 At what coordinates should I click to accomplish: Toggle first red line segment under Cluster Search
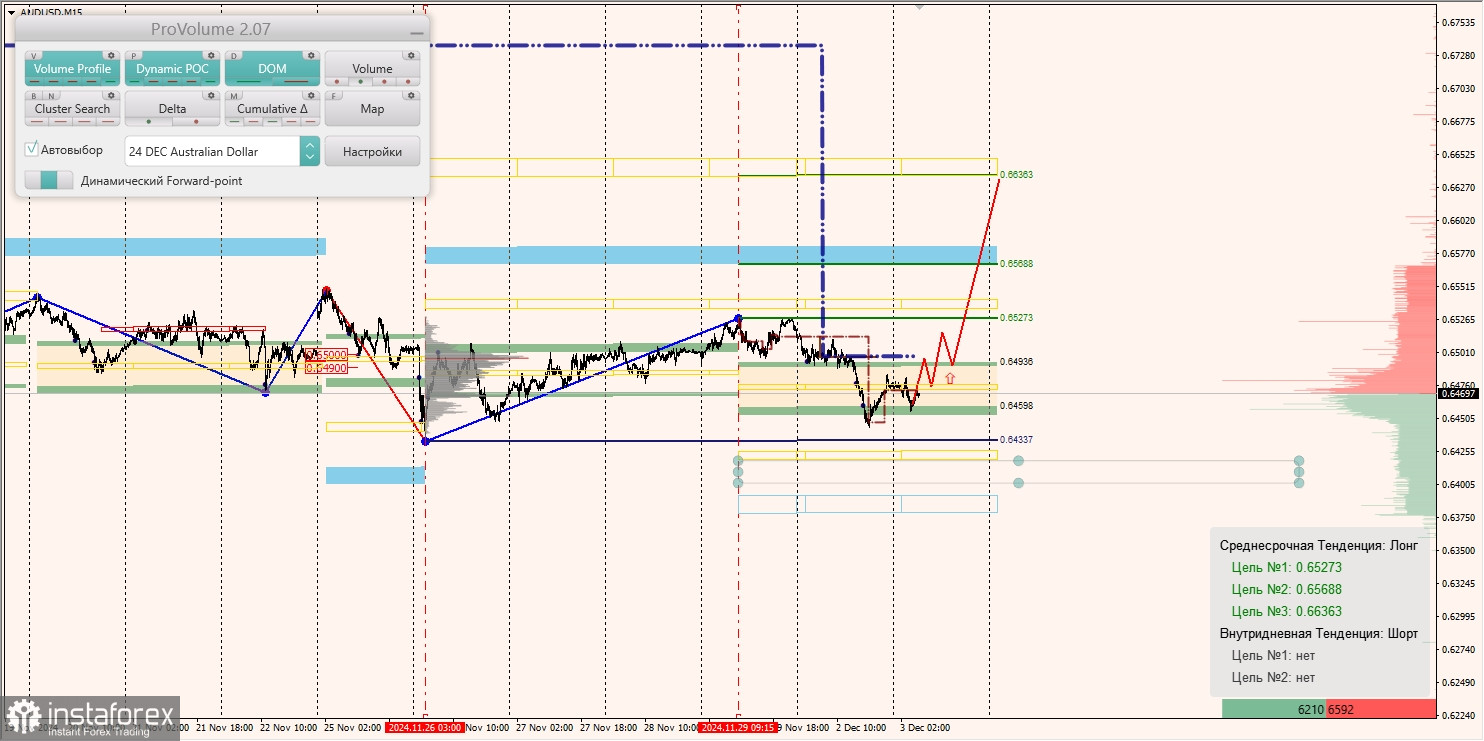37,121
